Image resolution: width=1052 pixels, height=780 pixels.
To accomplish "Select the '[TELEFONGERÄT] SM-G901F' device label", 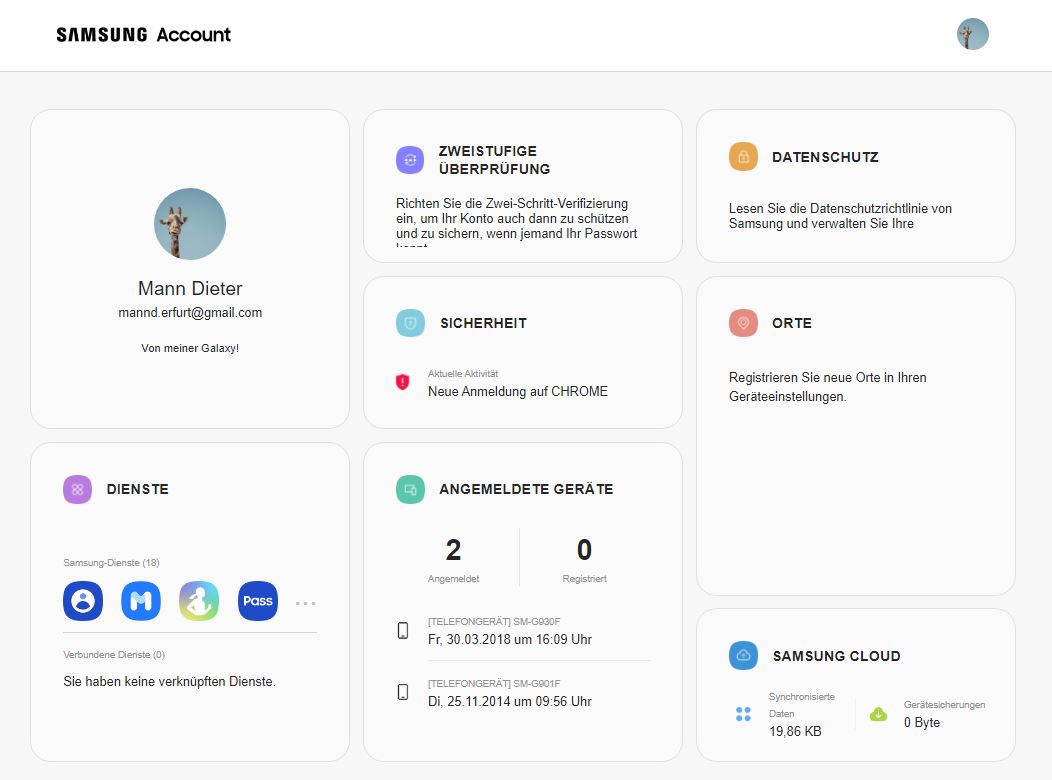I will point(494,683).
